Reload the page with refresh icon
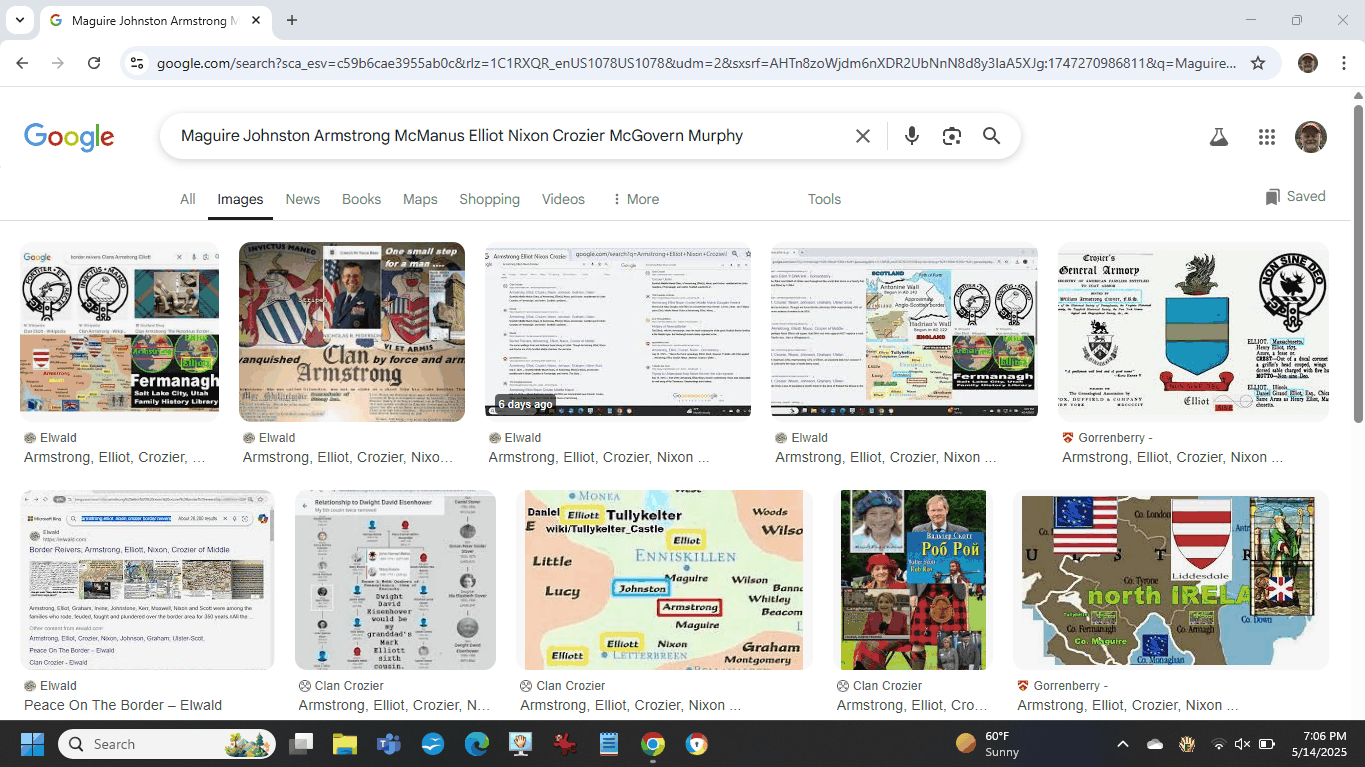 (x=94, y=63)
